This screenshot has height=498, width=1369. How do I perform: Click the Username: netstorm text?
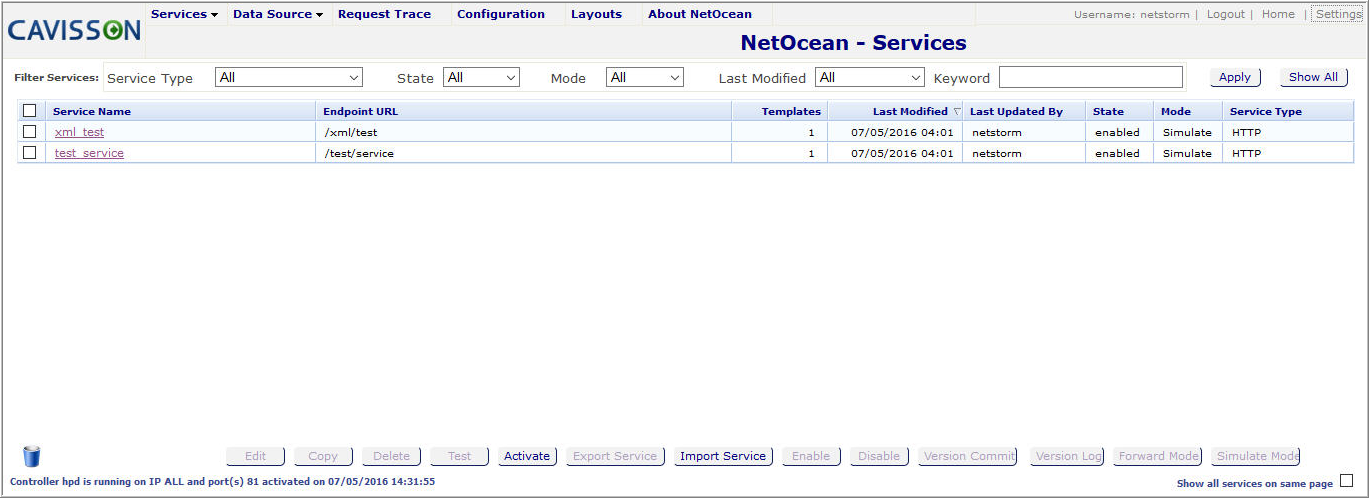point(1131,14)
